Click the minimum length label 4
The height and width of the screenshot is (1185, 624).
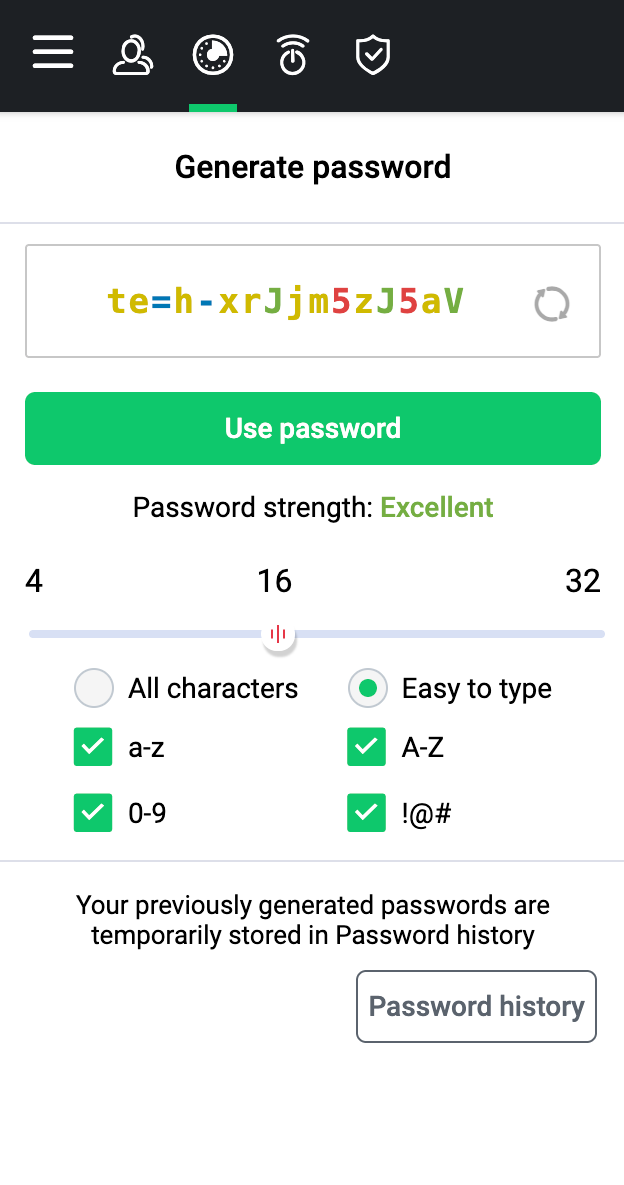[x=34, y=581]
